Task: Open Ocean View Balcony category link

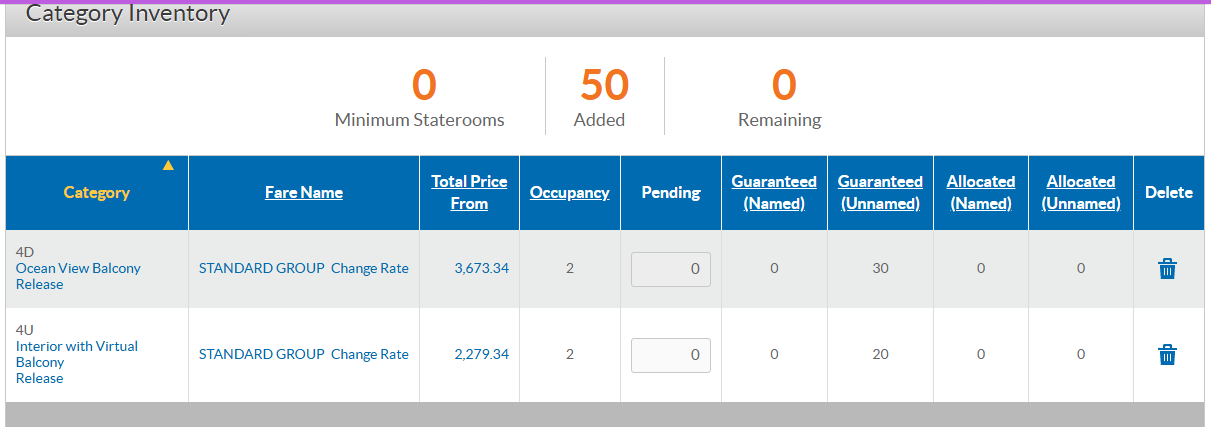Action: (x=78, y=268)
